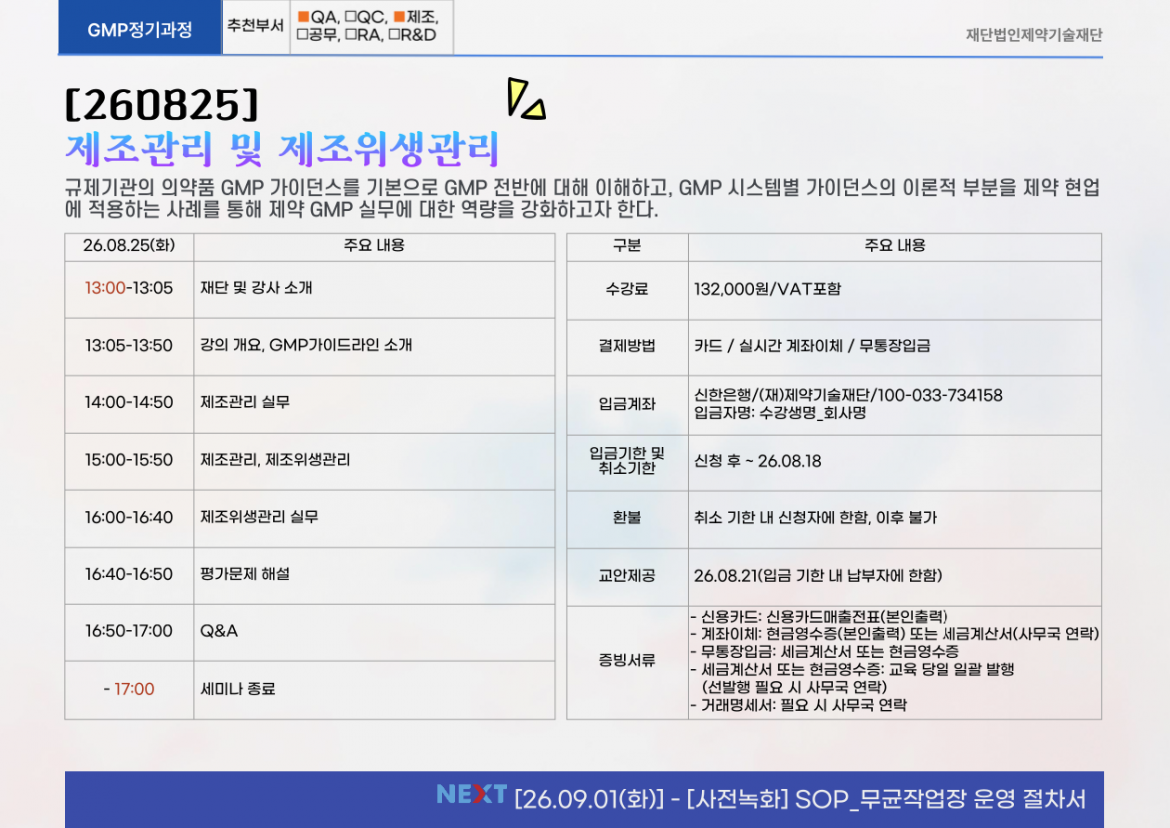Open the 재단법인제약기술재단 link at top right
Screen dimensions: 1170x828
click(1033, 35)
